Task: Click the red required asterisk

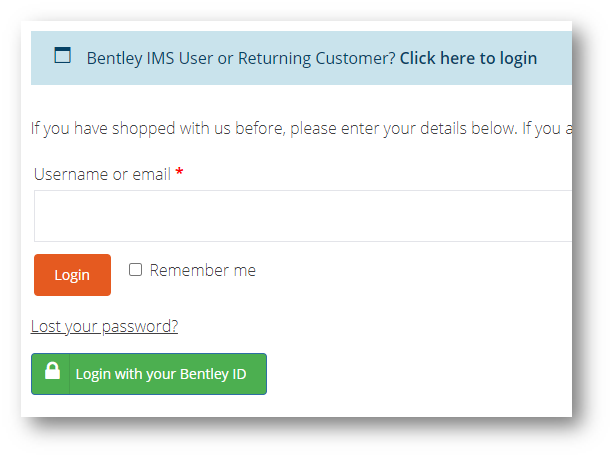Action: coord(179,173)
